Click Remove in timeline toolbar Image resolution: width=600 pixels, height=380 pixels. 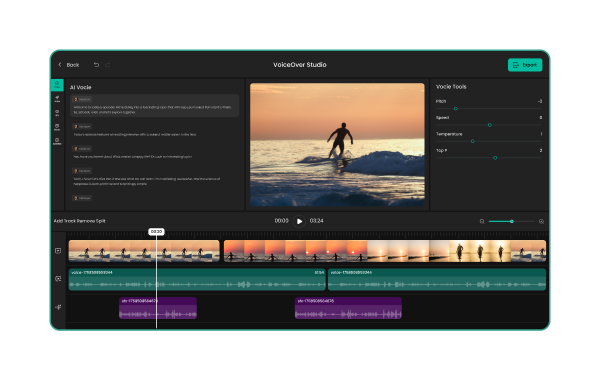86,221
